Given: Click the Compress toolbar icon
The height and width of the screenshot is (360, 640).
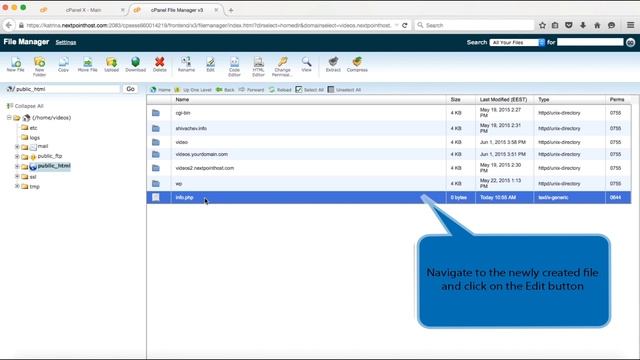Looking at the screenshot, I should tap(357, 64).
